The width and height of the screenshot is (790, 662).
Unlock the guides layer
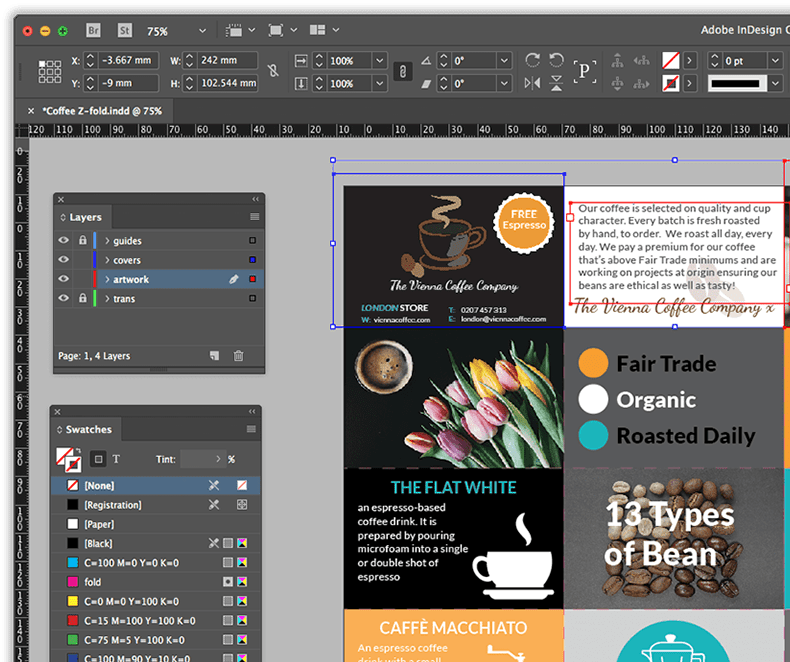[x=83, y=240]
